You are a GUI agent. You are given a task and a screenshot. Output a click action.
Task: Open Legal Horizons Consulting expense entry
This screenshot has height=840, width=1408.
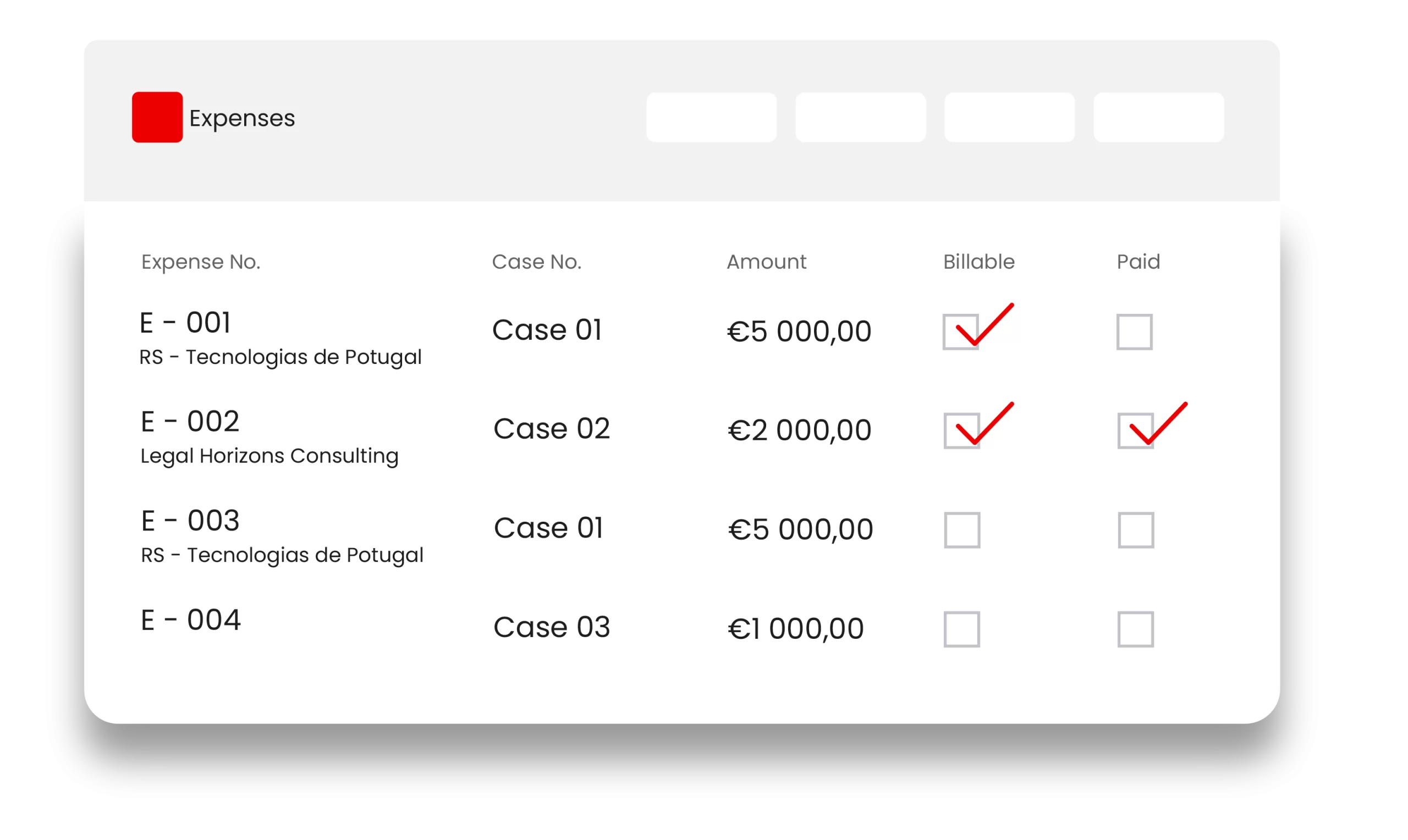[269, 456]
